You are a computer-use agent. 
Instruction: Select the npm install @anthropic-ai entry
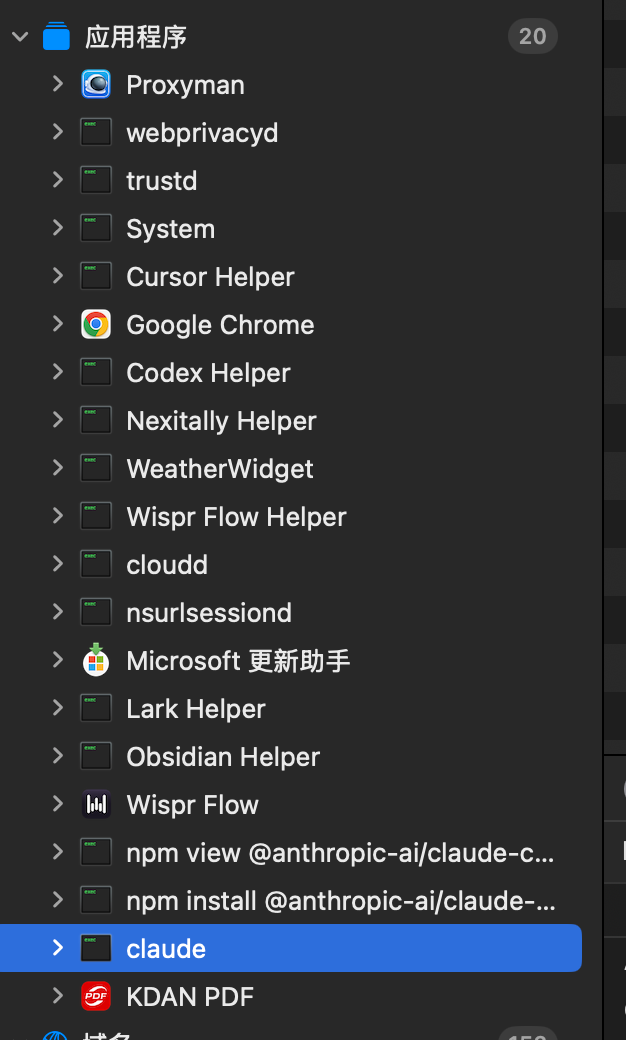click(x=341, y=901)
